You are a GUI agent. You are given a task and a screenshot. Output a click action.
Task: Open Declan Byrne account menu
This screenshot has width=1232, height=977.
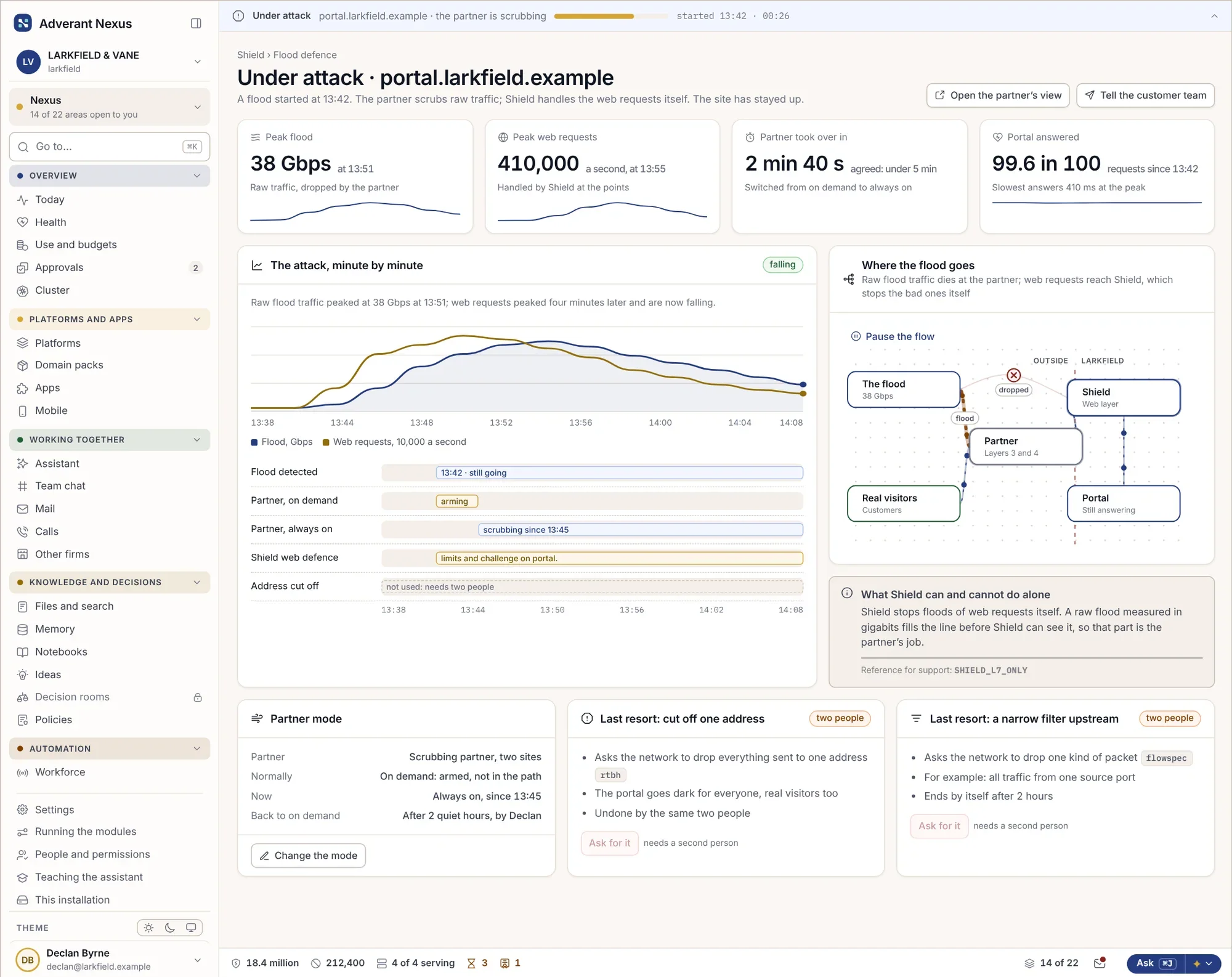pos(110,960)
